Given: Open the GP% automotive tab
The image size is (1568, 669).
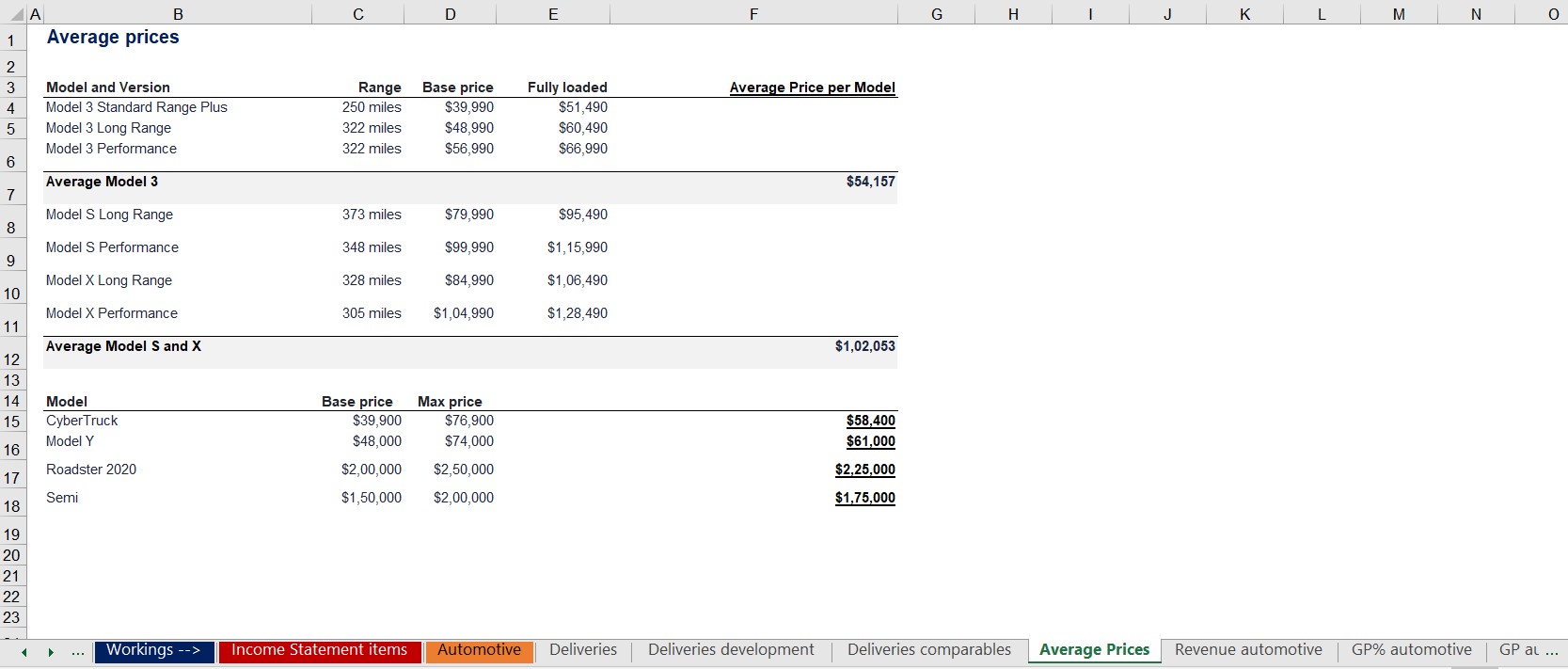Looking at the screenshot, I should point(1411,650).
